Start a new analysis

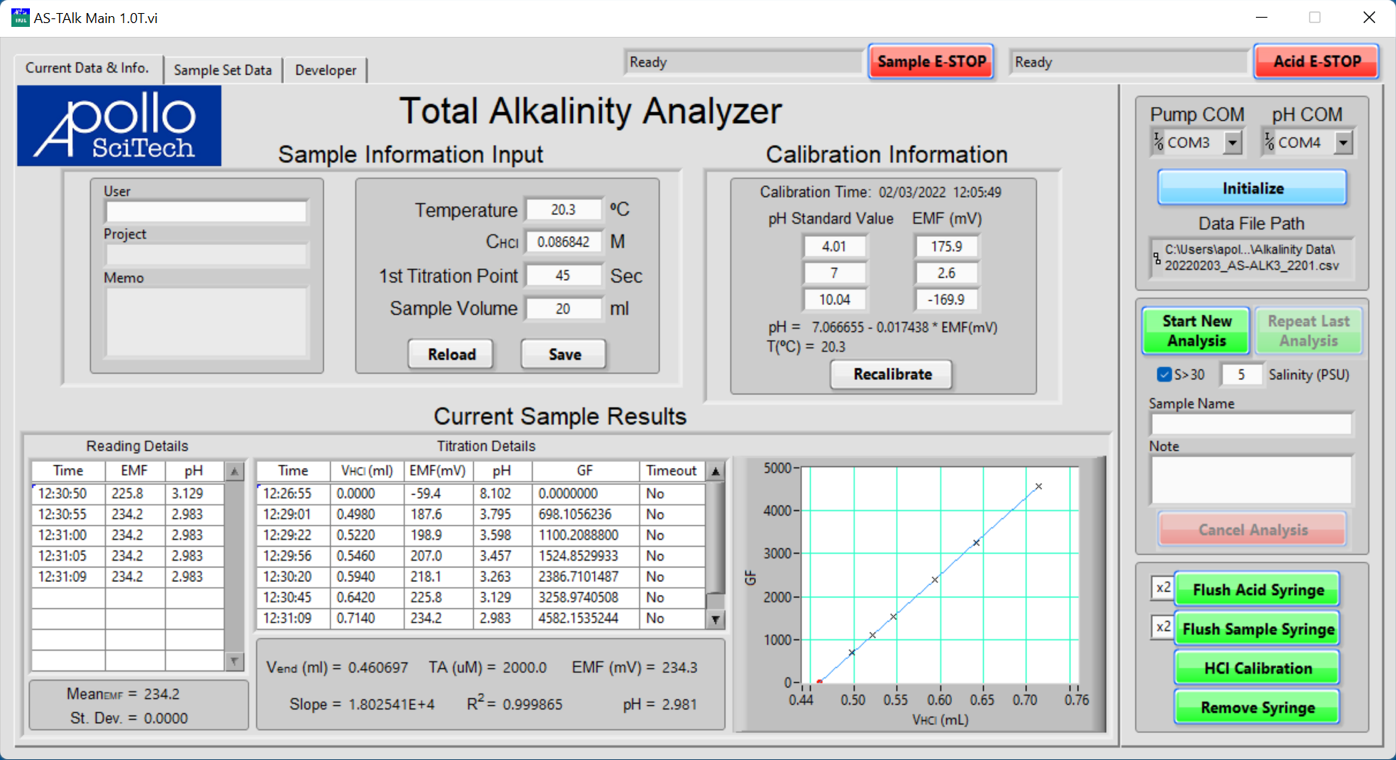[x=1196, y=331]
